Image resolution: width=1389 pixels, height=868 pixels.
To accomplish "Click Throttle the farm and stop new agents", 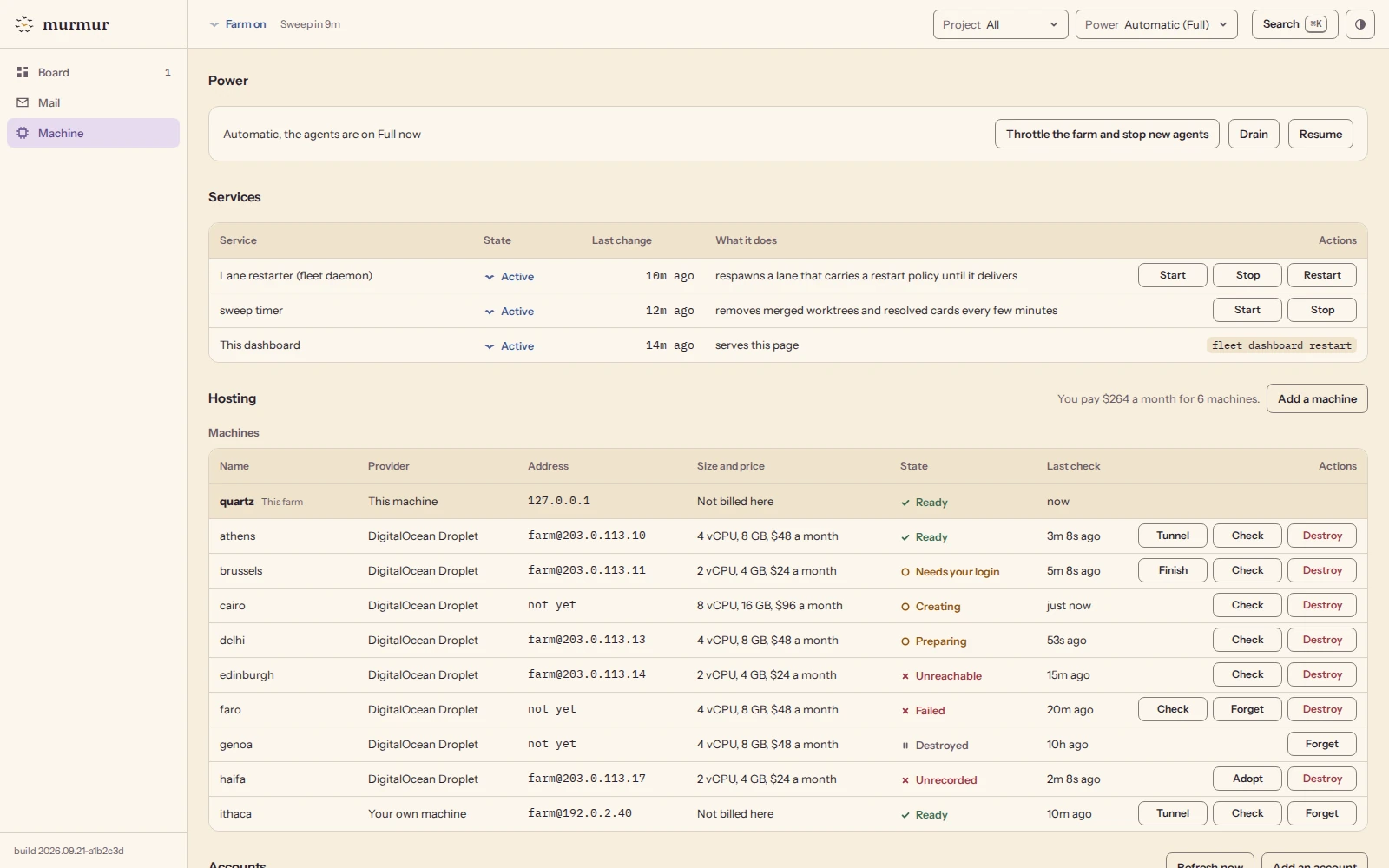I will pyautogui.click(x=1107, y=134).
